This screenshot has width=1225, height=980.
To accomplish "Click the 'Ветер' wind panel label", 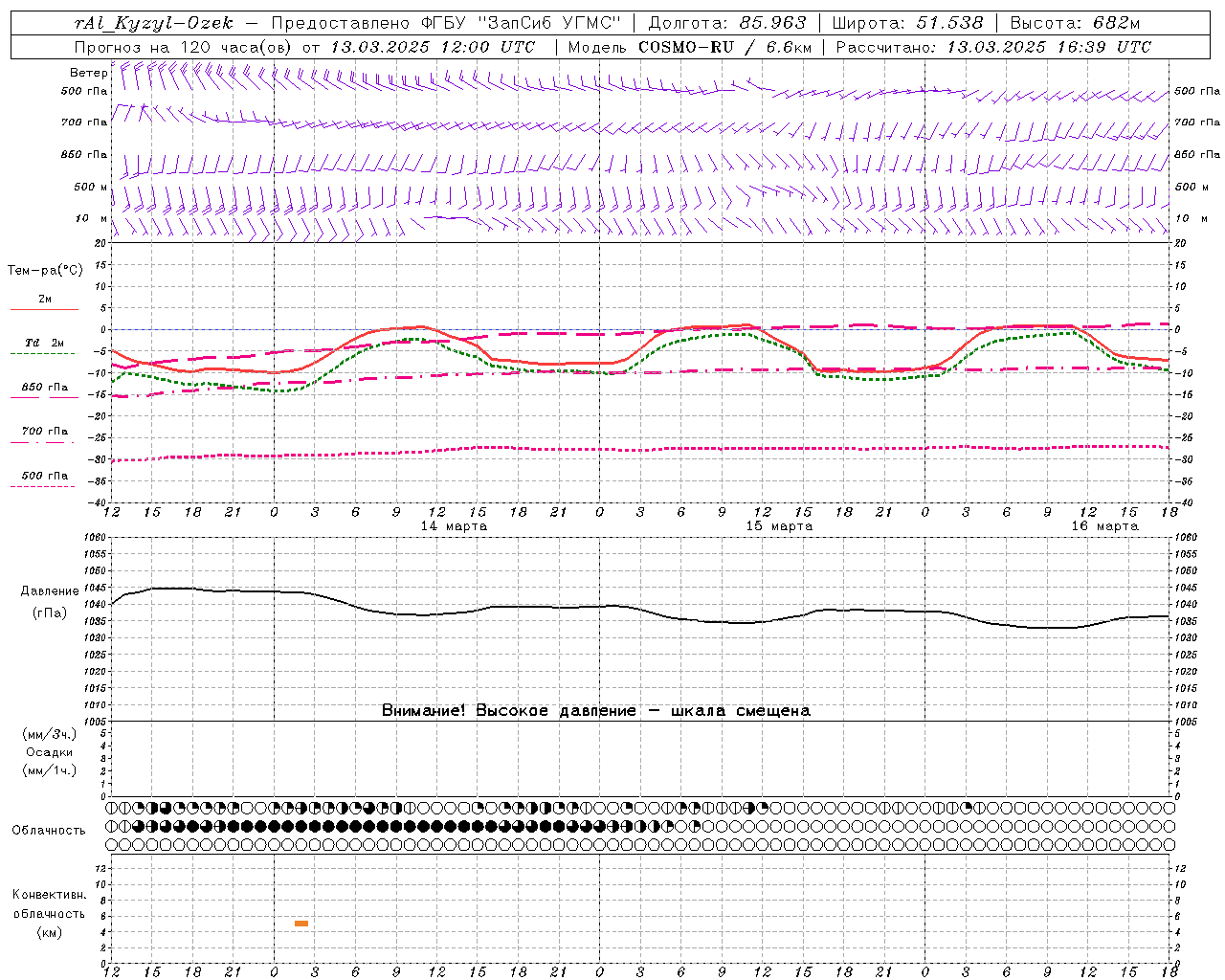I will click(88, 73).
